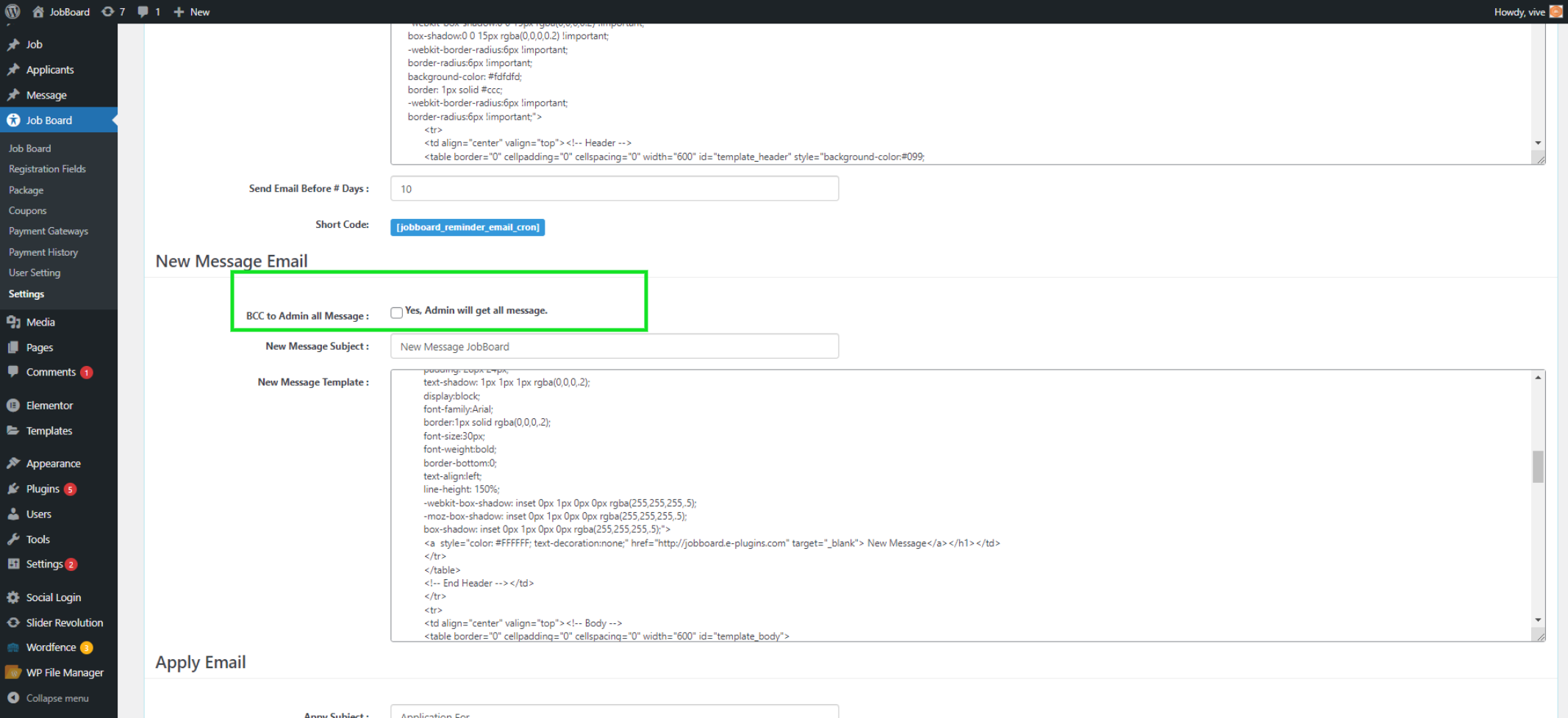Click the New Message Subject input field

click(614, 346)
